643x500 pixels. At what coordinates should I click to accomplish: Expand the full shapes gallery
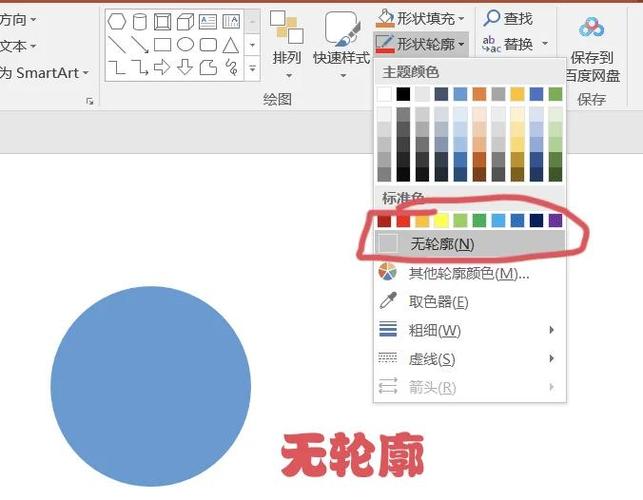[x=253, y=68]
